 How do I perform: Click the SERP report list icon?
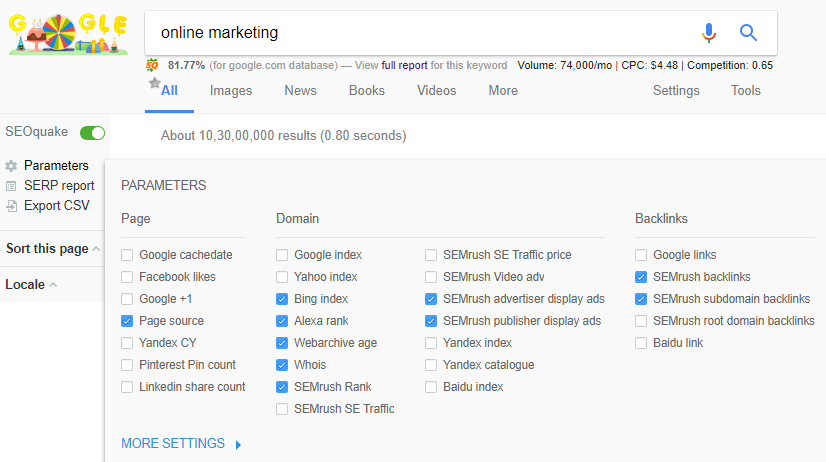11,186
